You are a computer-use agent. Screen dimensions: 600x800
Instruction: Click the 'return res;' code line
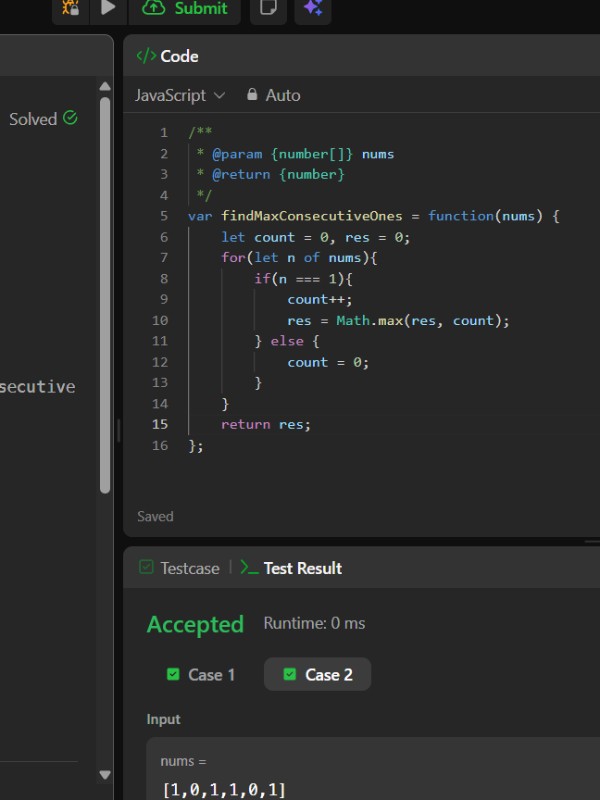[265, 424]
